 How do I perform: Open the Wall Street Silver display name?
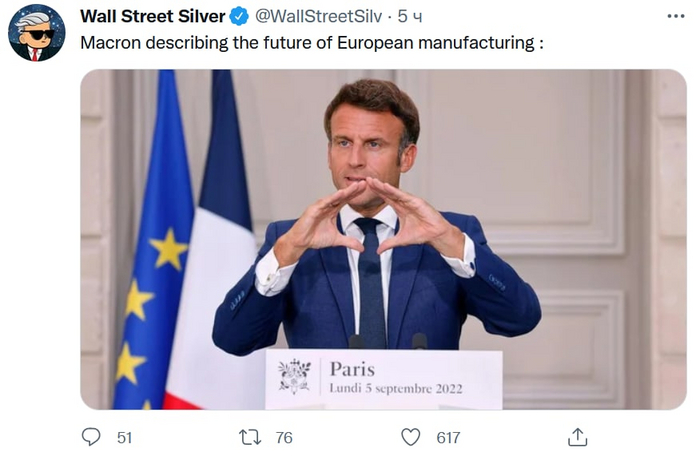coord(153,17)
